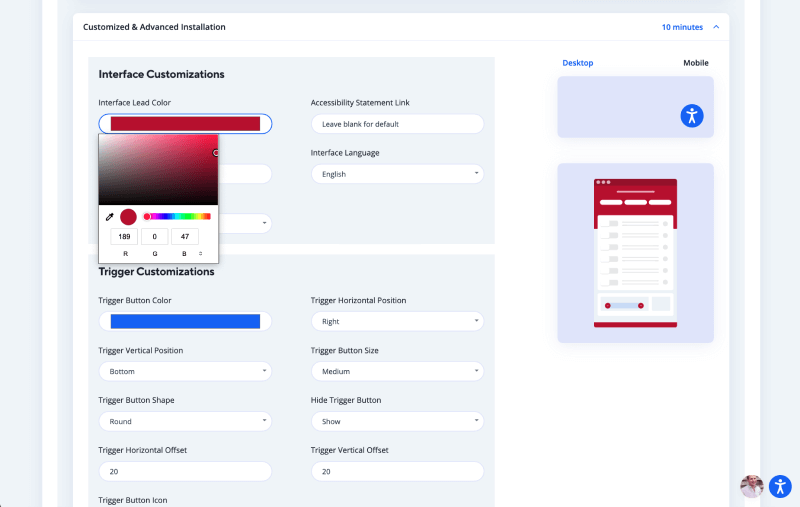The width and height of the screenshot is (800, 507).
Task: Click the rainbow hue slider
Action: point(178,216)
